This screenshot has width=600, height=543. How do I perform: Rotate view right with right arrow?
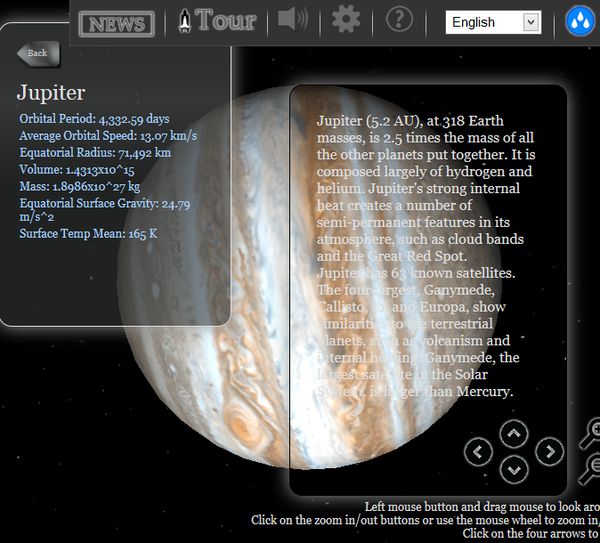pyautogui.click(x=549, y=452)
